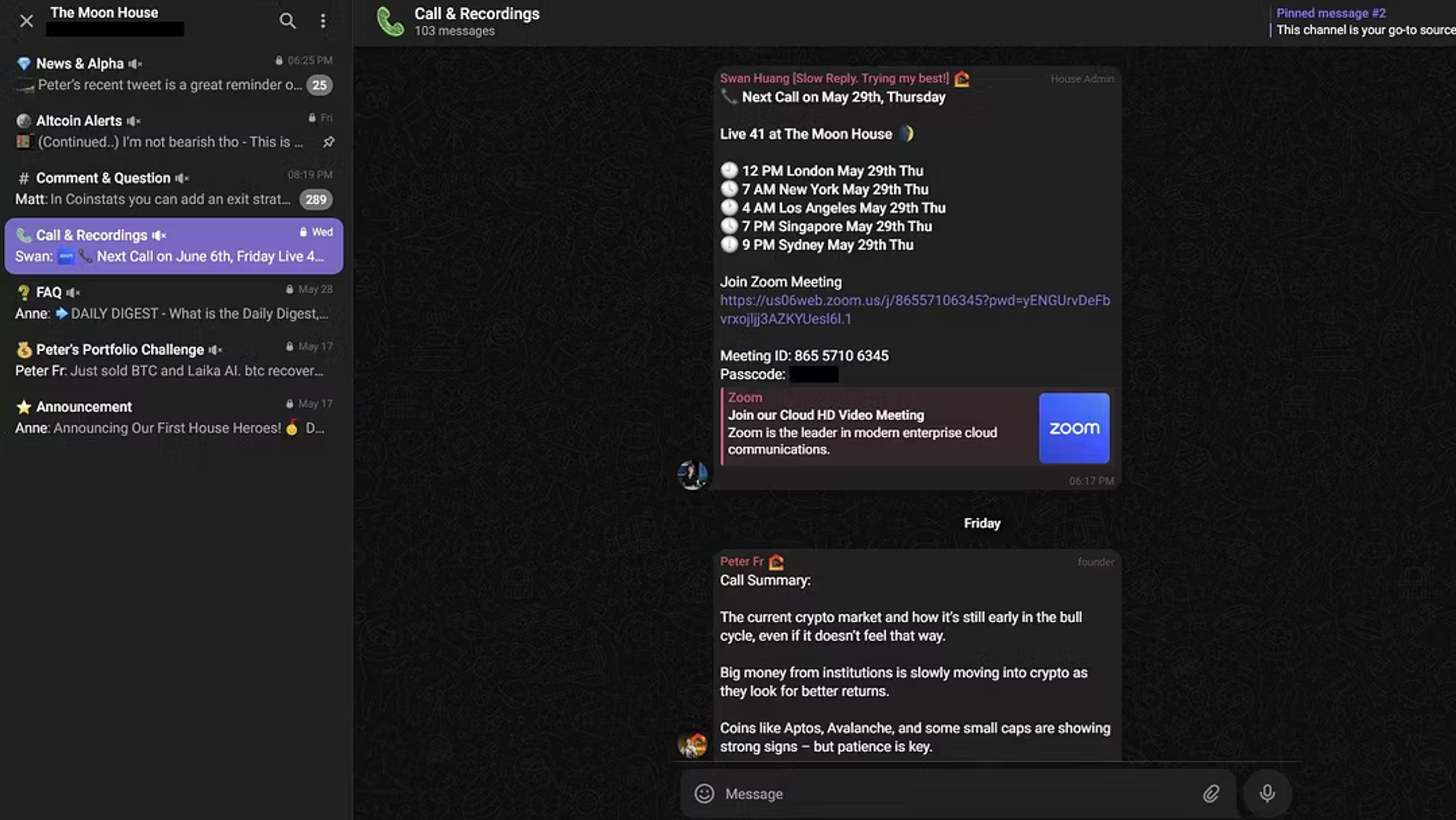
Task: Click the muted speaker icon beside FAQ
Action: click(x=73, y=293)
